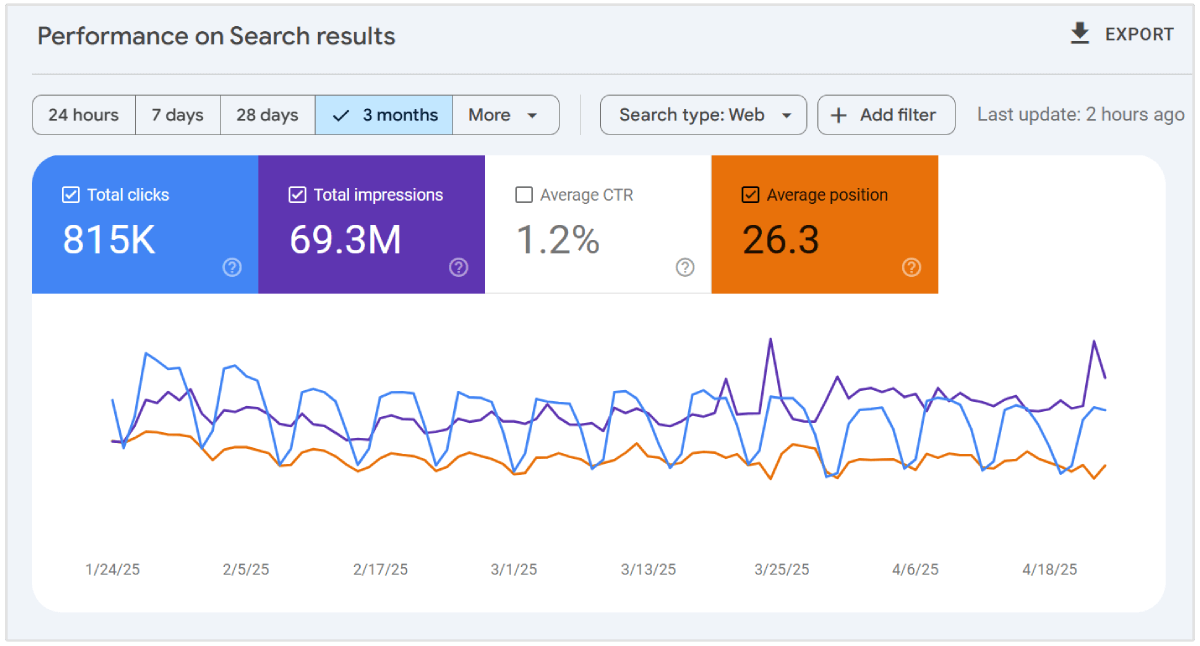Click the plus icon in Add filter
Image resolution: width=1200 pixels, height=646 pixels.
[x=839, y=115]
